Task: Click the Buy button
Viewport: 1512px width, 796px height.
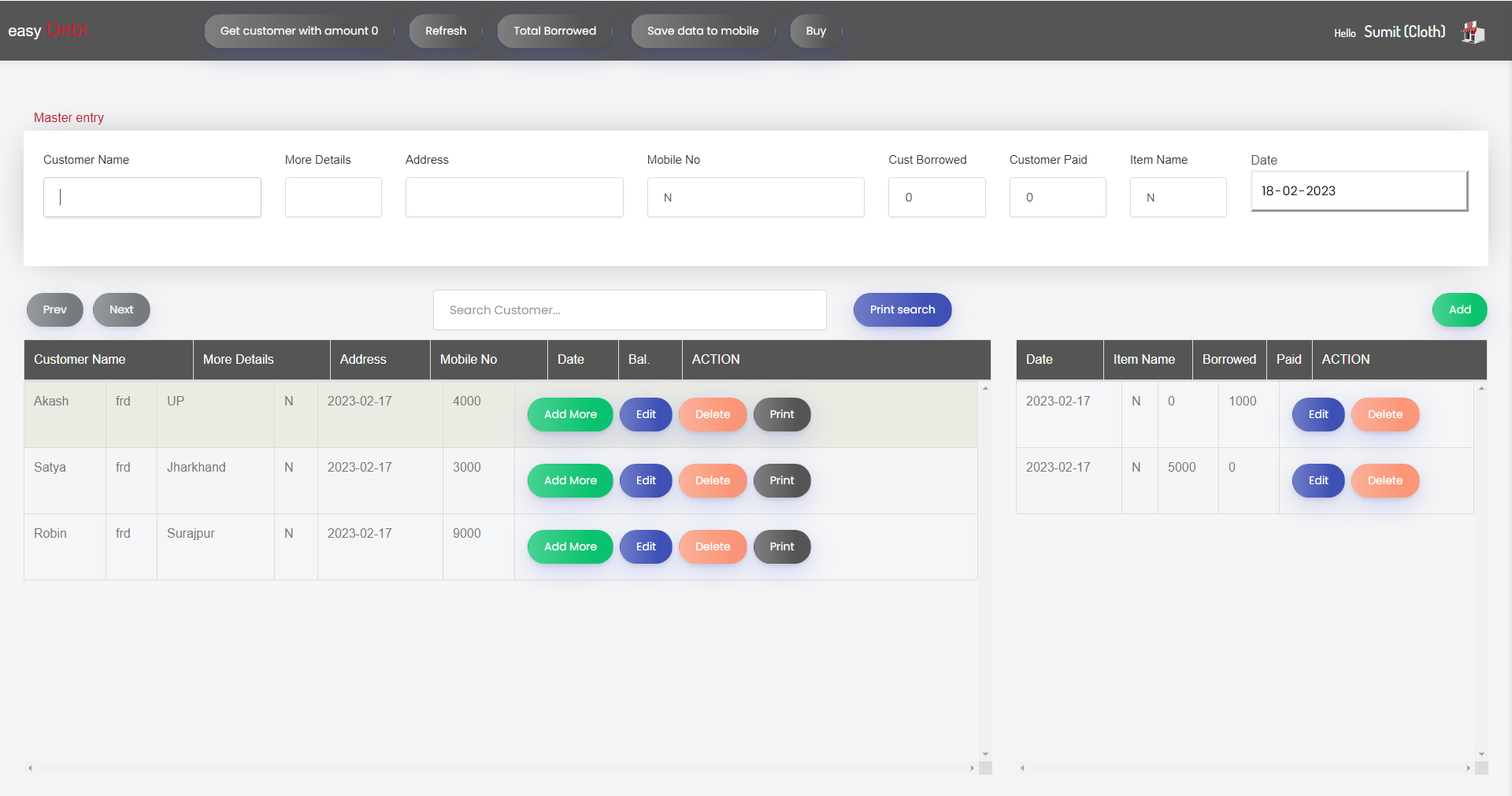Action: tap(815, 31)
